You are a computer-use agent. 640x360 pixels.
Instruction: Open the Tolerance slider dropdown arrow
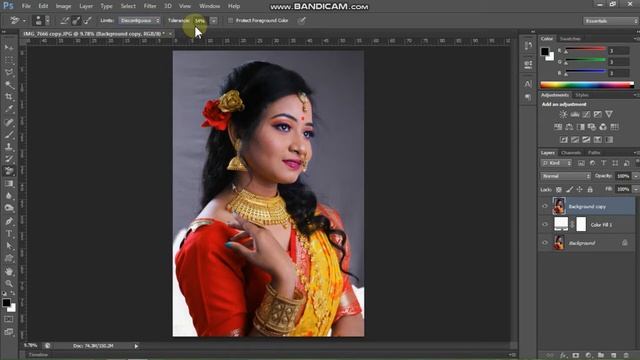213,20
